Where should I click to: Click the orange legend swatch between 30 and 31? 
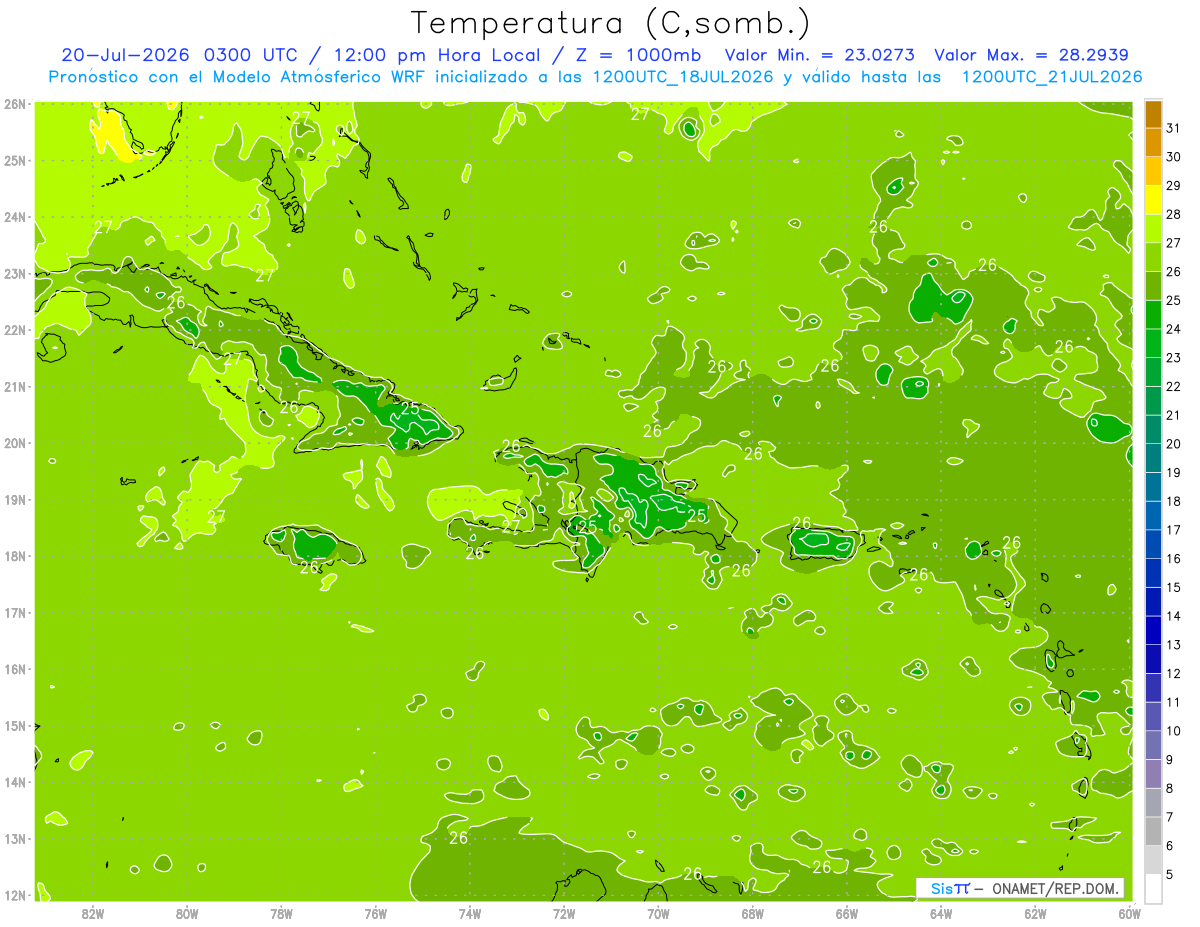(x=1153, y=143)
